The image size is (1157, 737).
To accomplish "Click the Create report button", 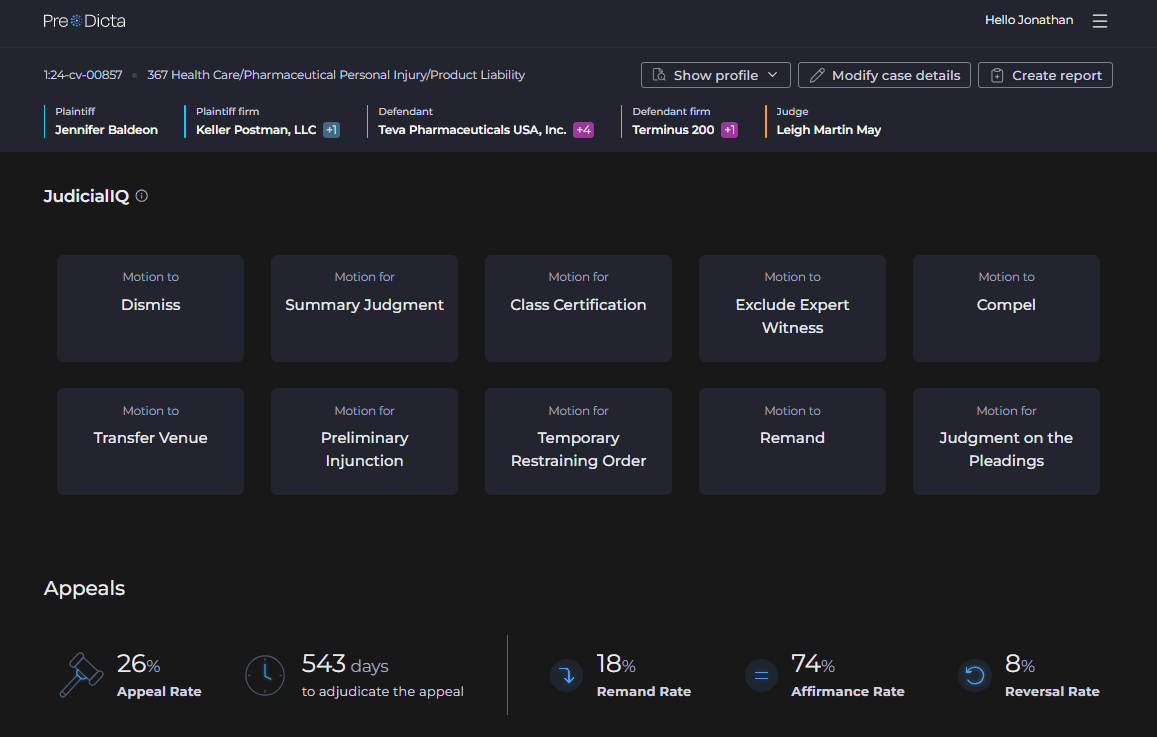I will point(1045,75).
